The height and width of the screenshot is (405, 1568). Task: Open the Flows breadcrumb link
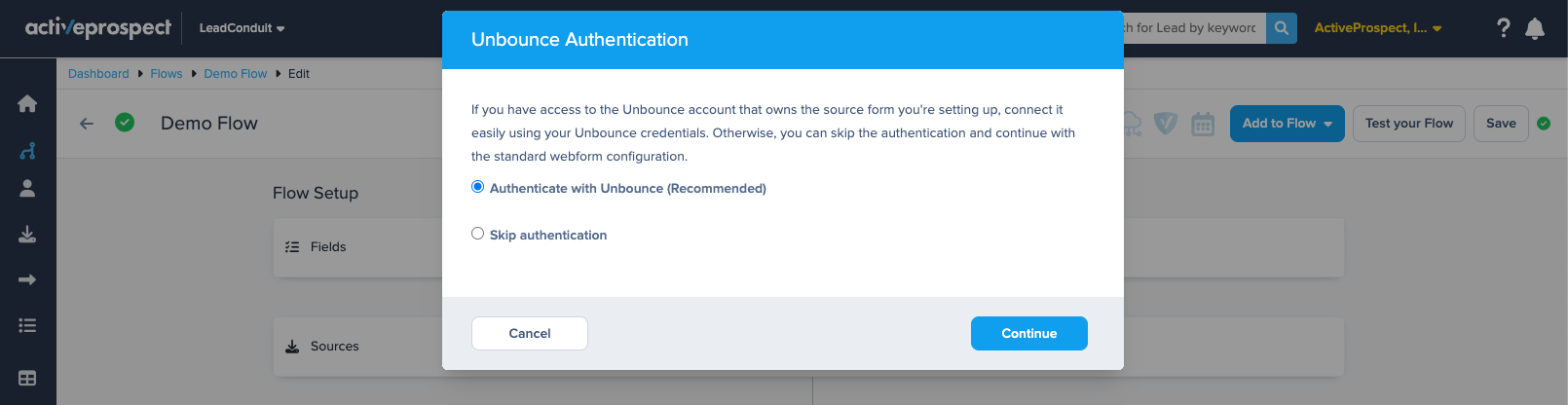(x=167, y=74)
